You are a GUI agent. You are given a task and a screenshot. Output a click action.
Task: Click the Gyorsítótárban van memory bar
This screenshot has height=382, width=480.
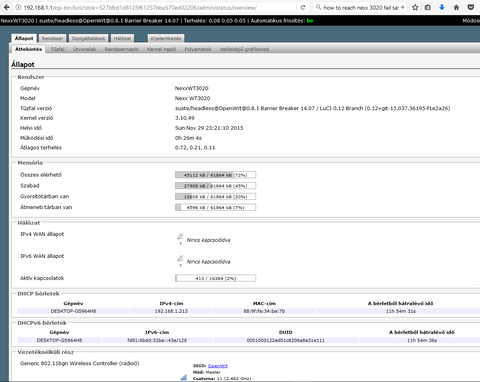(x=215, y=197)
